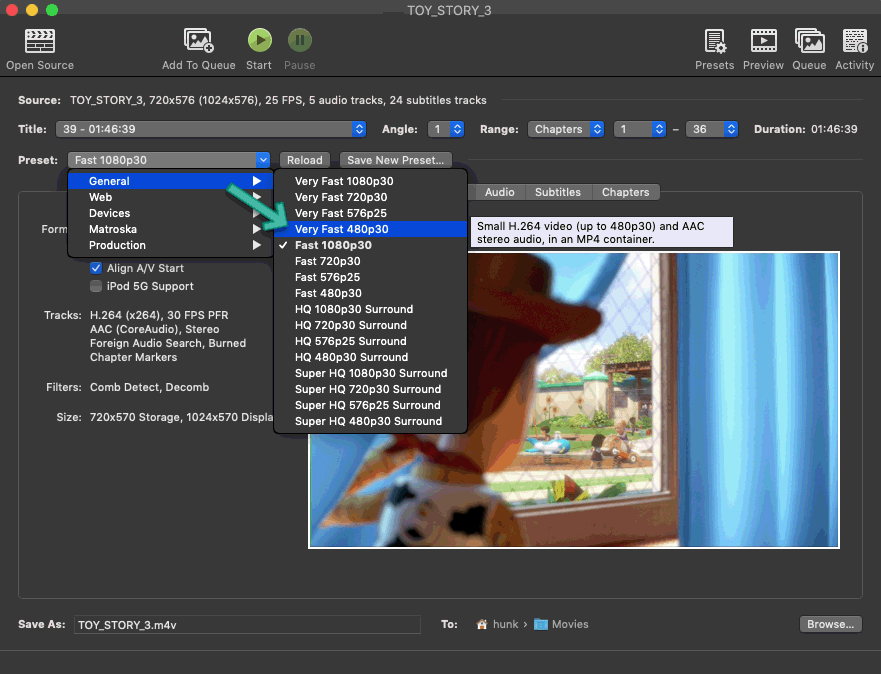Click the 720x570 Storage size text
The image size is (881, 674).
[181, 417]
